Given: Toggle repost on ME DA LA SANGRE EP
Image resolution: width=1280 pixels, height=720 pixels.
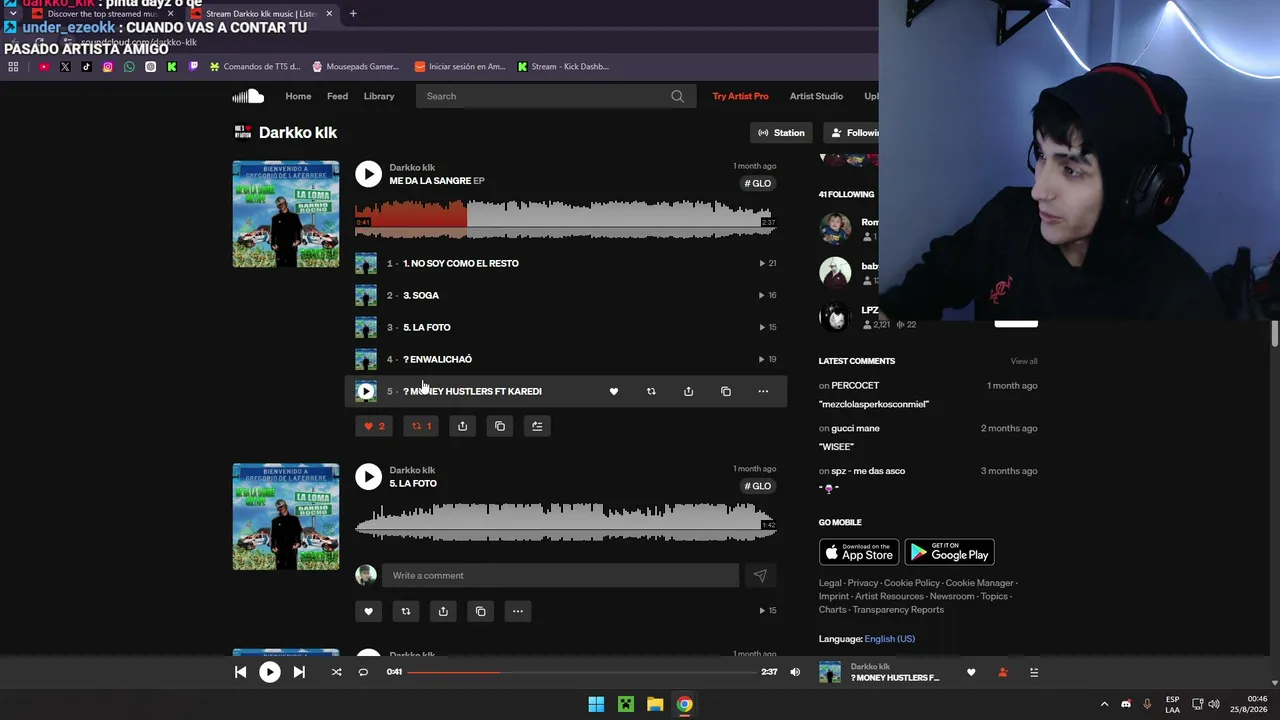Looking at the screenshot, I should click(422, 426).
